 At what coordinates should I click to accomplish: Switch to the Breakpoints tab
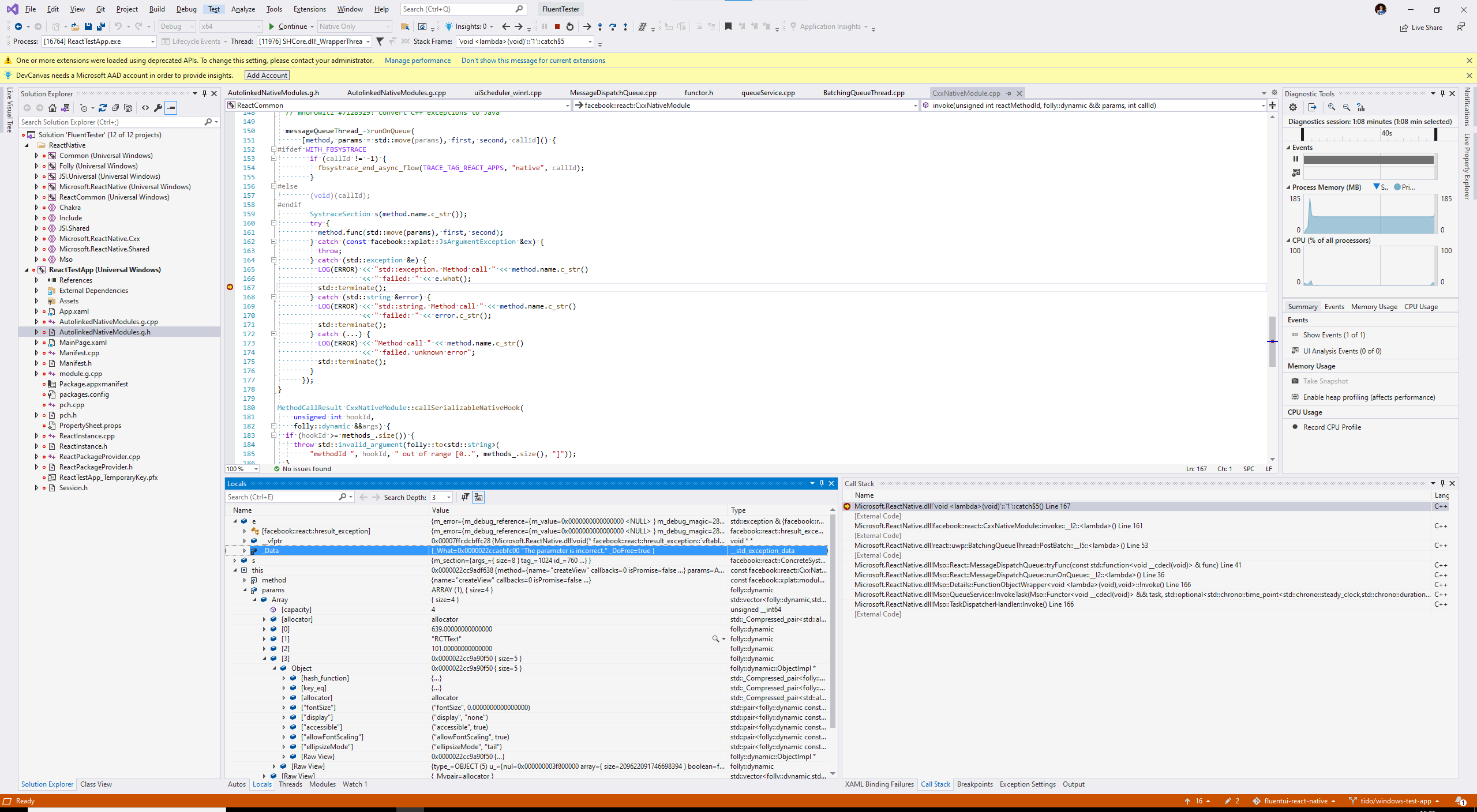coord(974,784)
